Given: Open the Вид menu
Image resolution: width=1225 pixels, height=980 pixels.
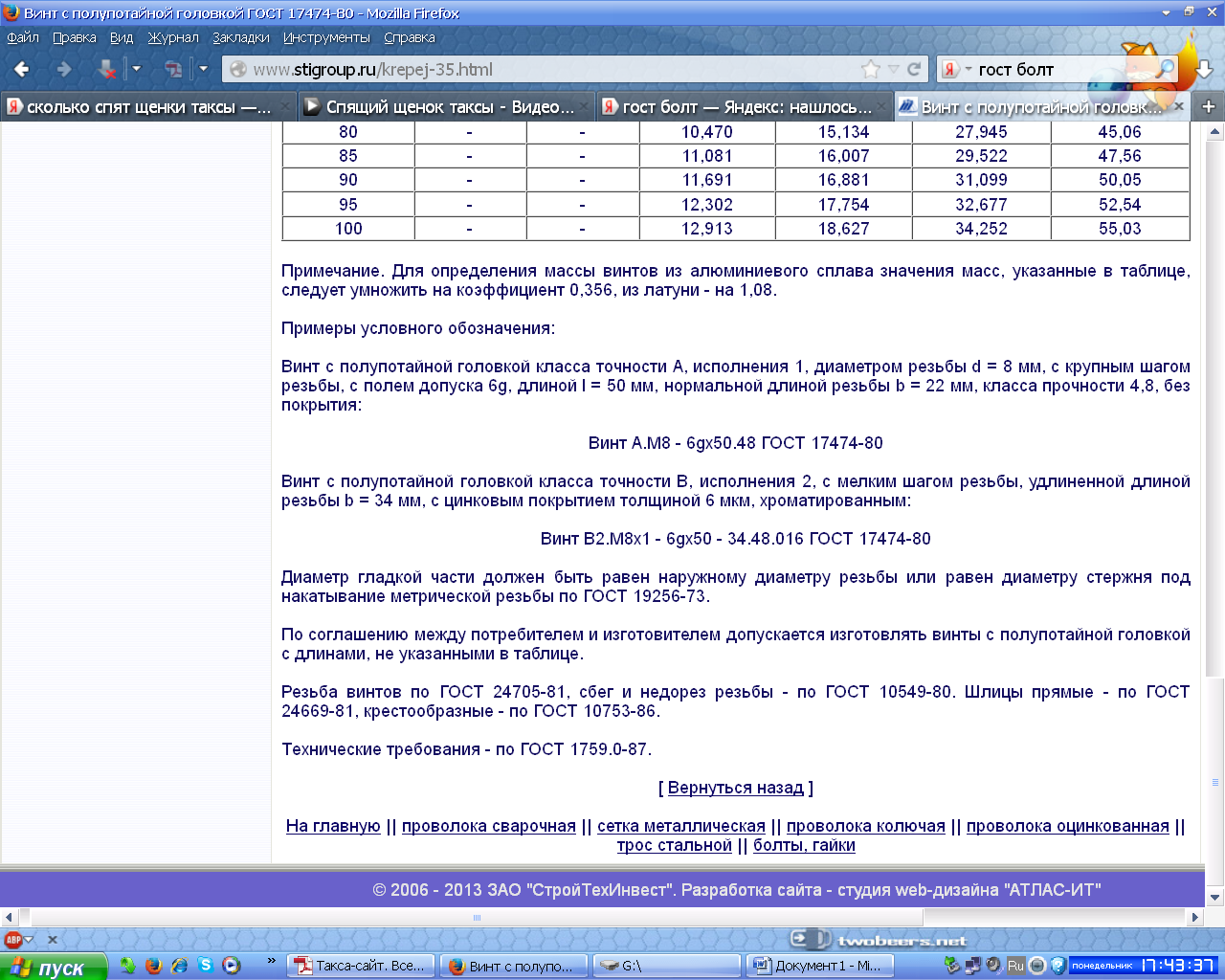Looking at the screenshot, I should click(x=122, y=37).
